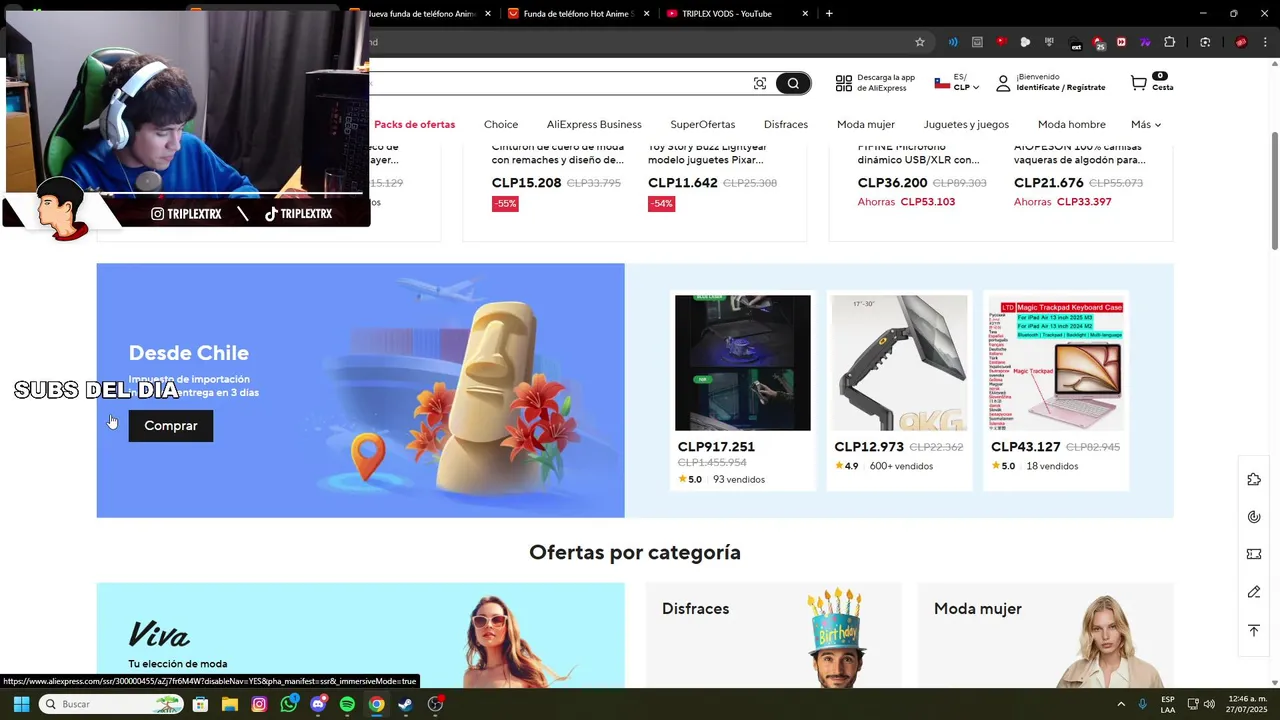Click the pencil feedback icon on right sidebar

tap(1254, 592)
